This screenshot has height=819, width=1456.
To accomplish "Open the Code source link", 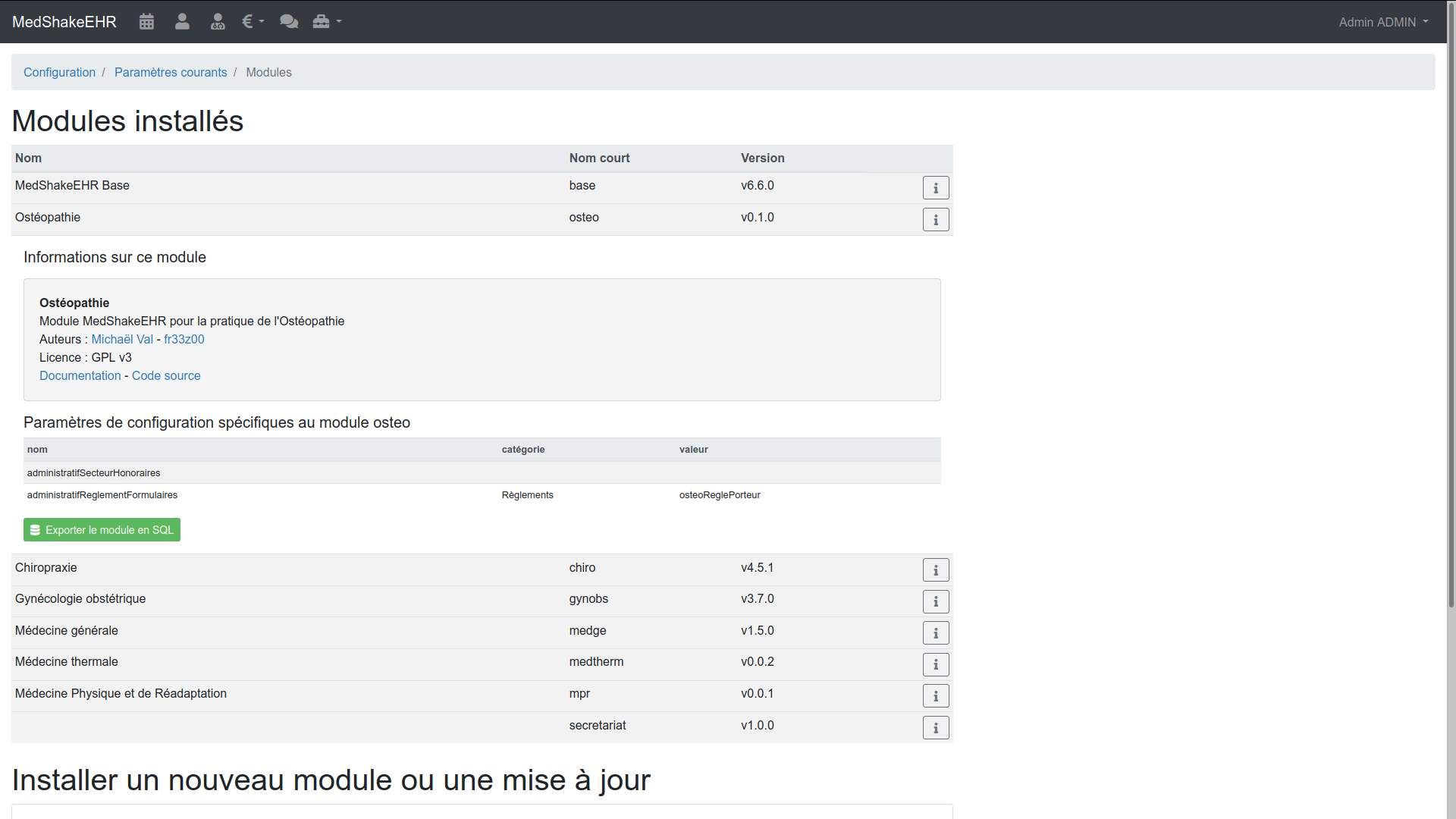I will tap(166, 375).
